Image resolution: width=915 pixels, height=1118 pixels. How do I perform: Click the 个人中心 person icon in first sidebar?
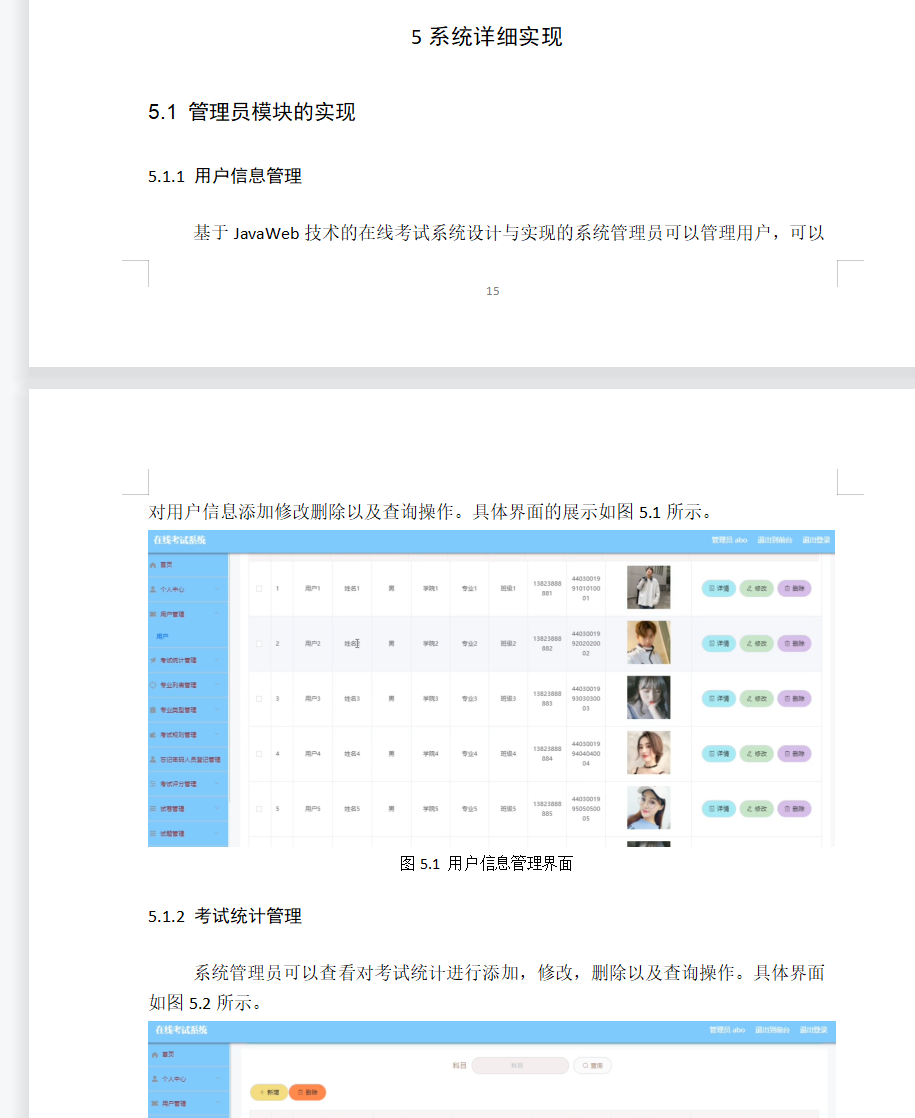(x=153, y=590)
